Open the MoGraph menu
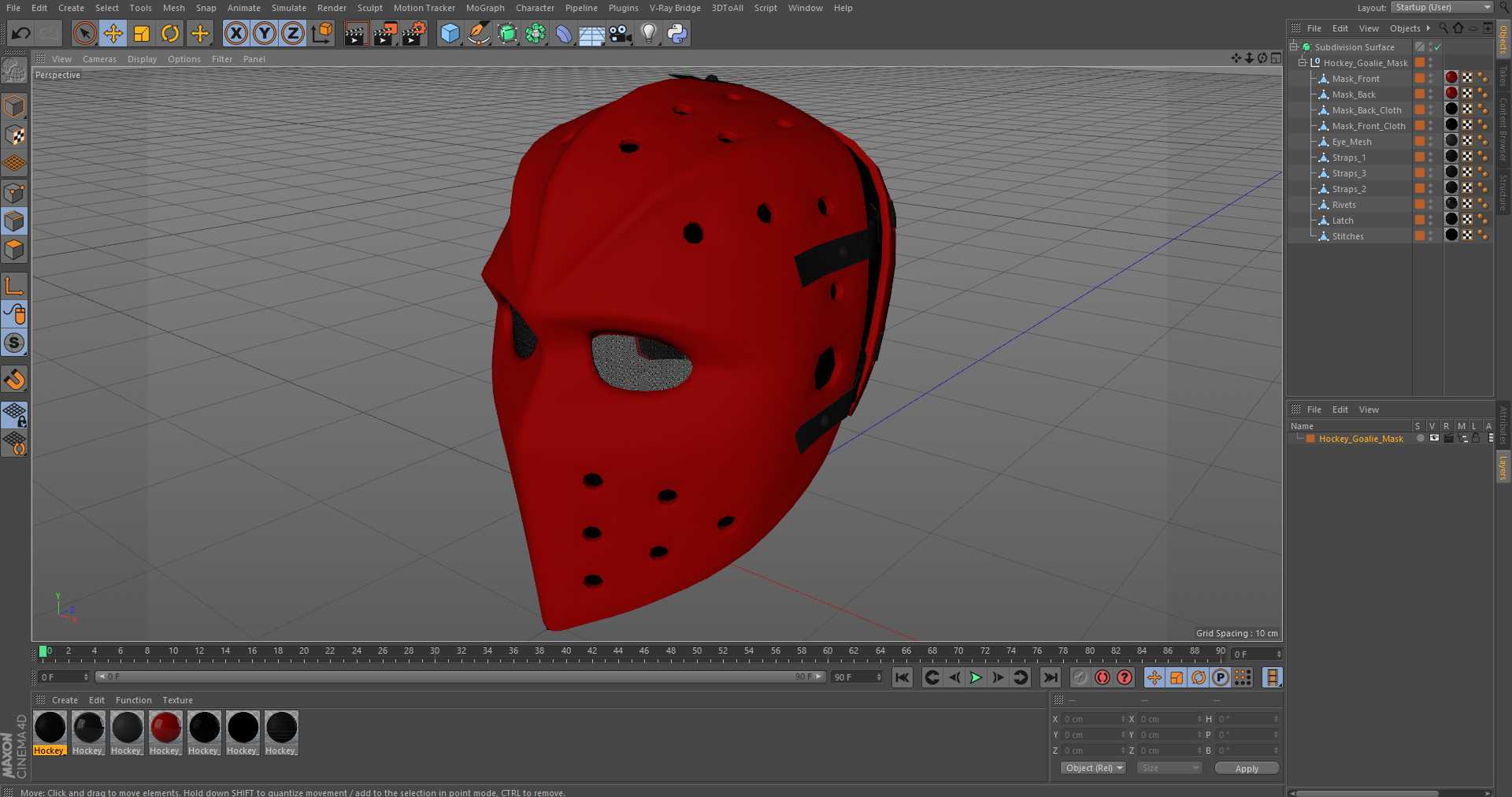Viewport: 1512px width, 797px height. 485,8
